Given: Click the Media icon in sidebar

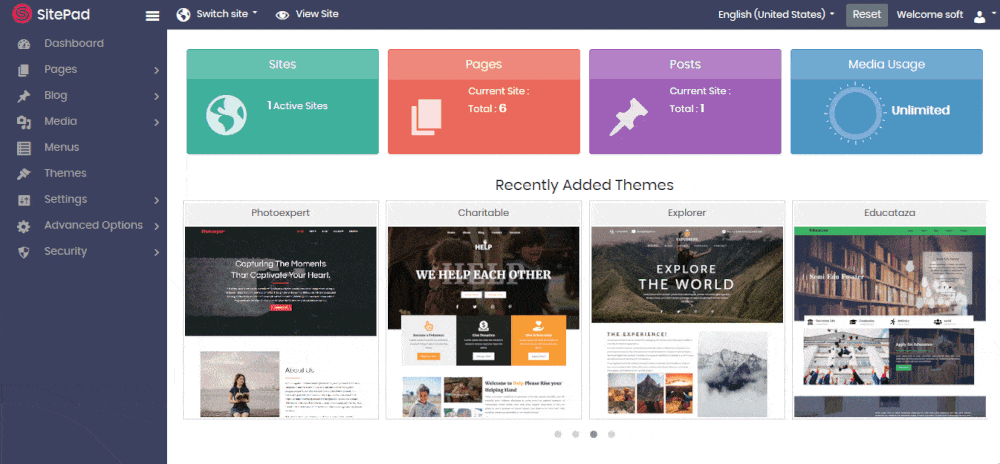Looking at the screenshot, I should click(24, 122).
